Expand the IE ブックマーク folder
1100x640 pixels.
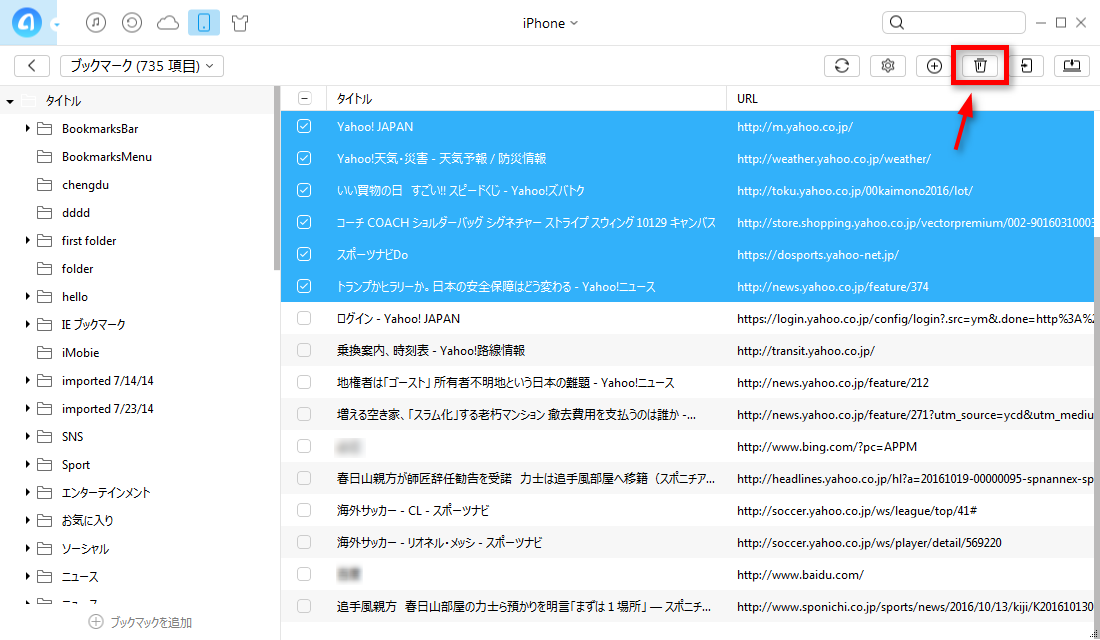(x=27, y=324)
